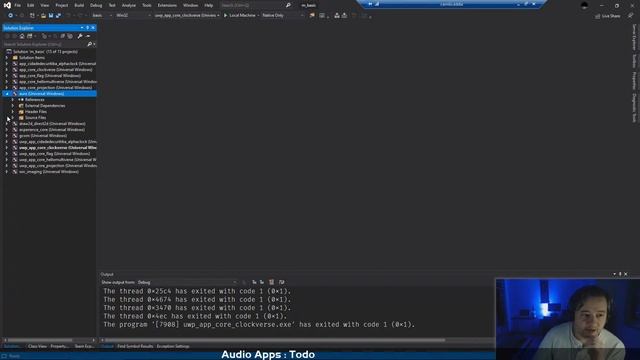Screen dimensions: 640x360
Task: Click the Go to Next Message icon in Output
Action: pyautogui.click(x=262, y=282)
